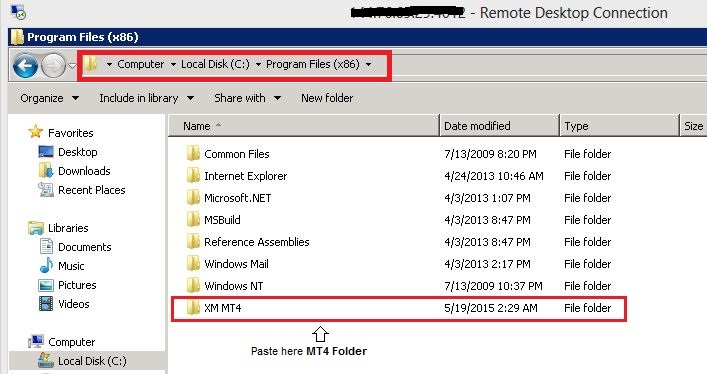This screenshot has width=707, height=374.
Task: Click the Pictures library icon
Action: point(46,285)
